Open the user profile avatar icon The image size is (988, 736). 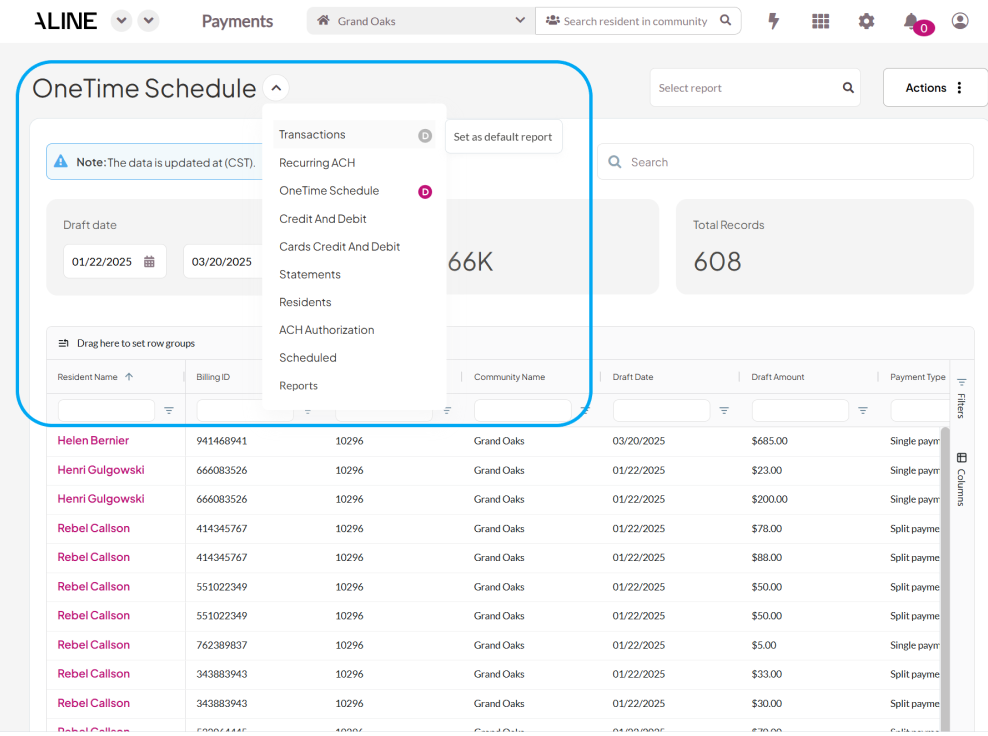960,21
